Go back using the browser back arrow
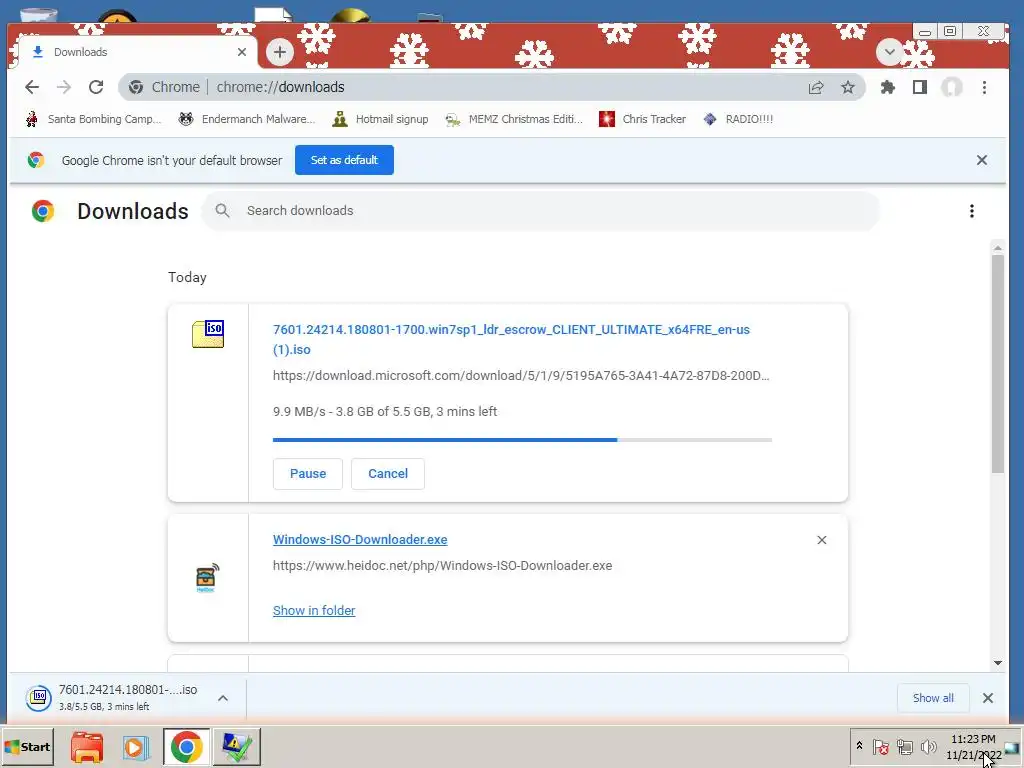 coord(31,87)
